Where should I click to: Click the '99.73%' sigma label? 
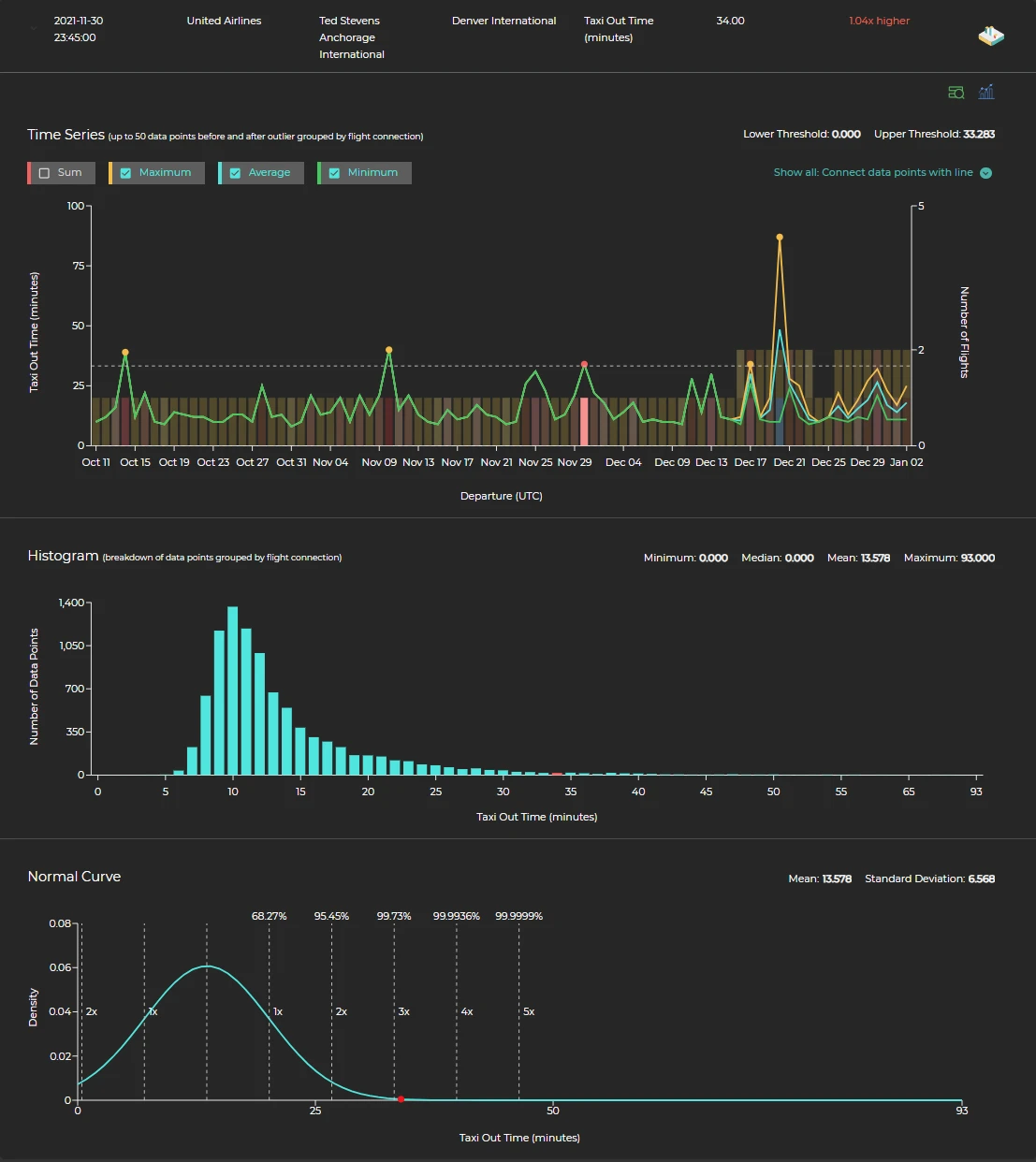[394, 916]
